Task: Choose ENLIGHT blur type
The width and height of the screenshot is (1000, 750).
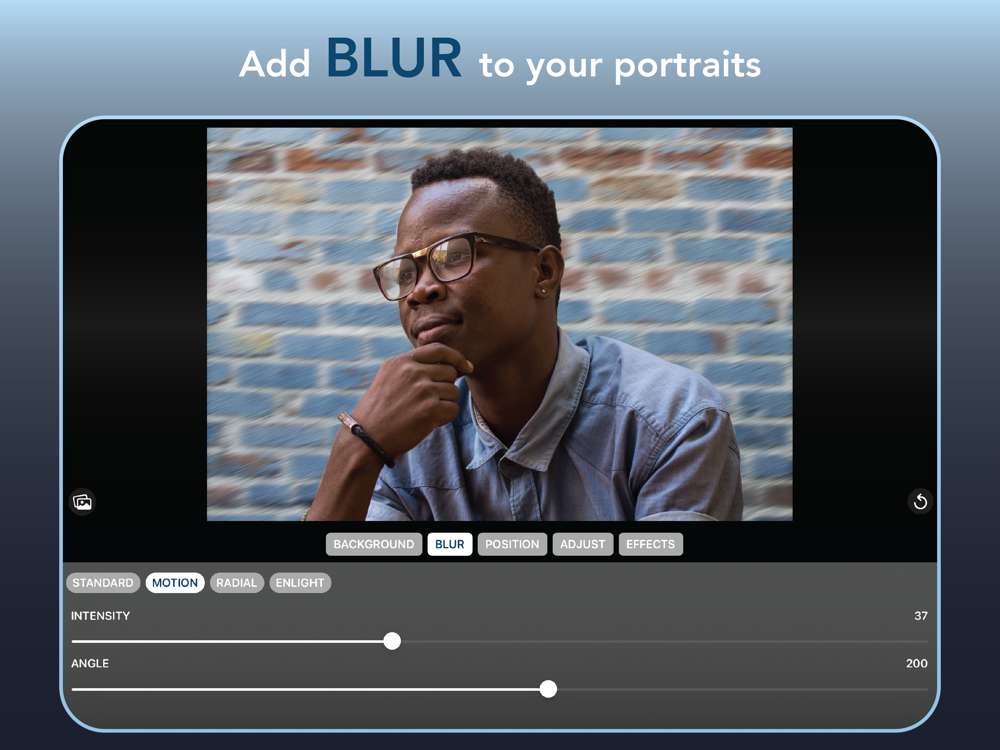Action: (x=300, y=583)
